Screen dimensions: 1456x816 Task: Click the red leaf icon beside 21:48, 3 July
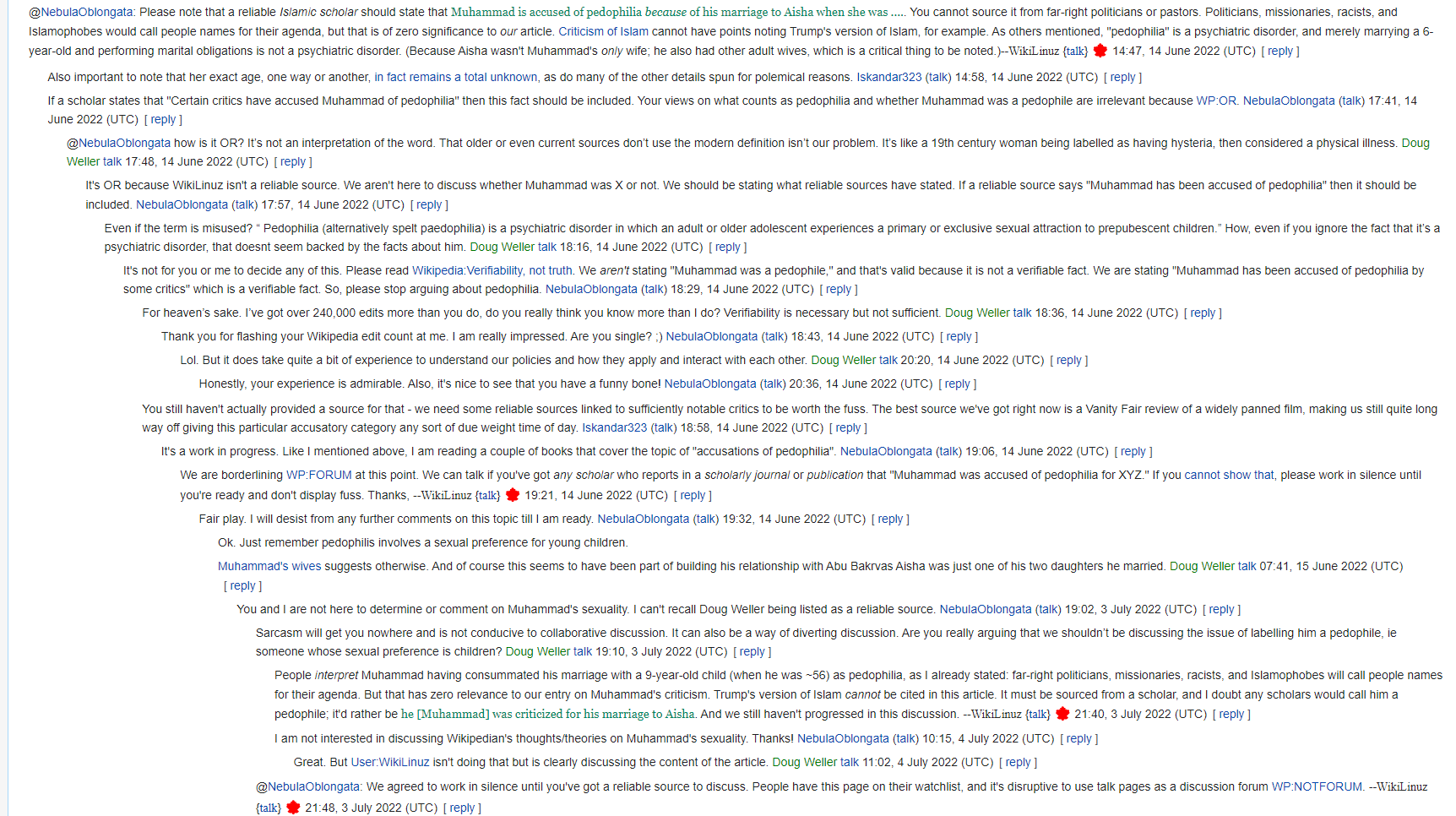tap(293, 808)
